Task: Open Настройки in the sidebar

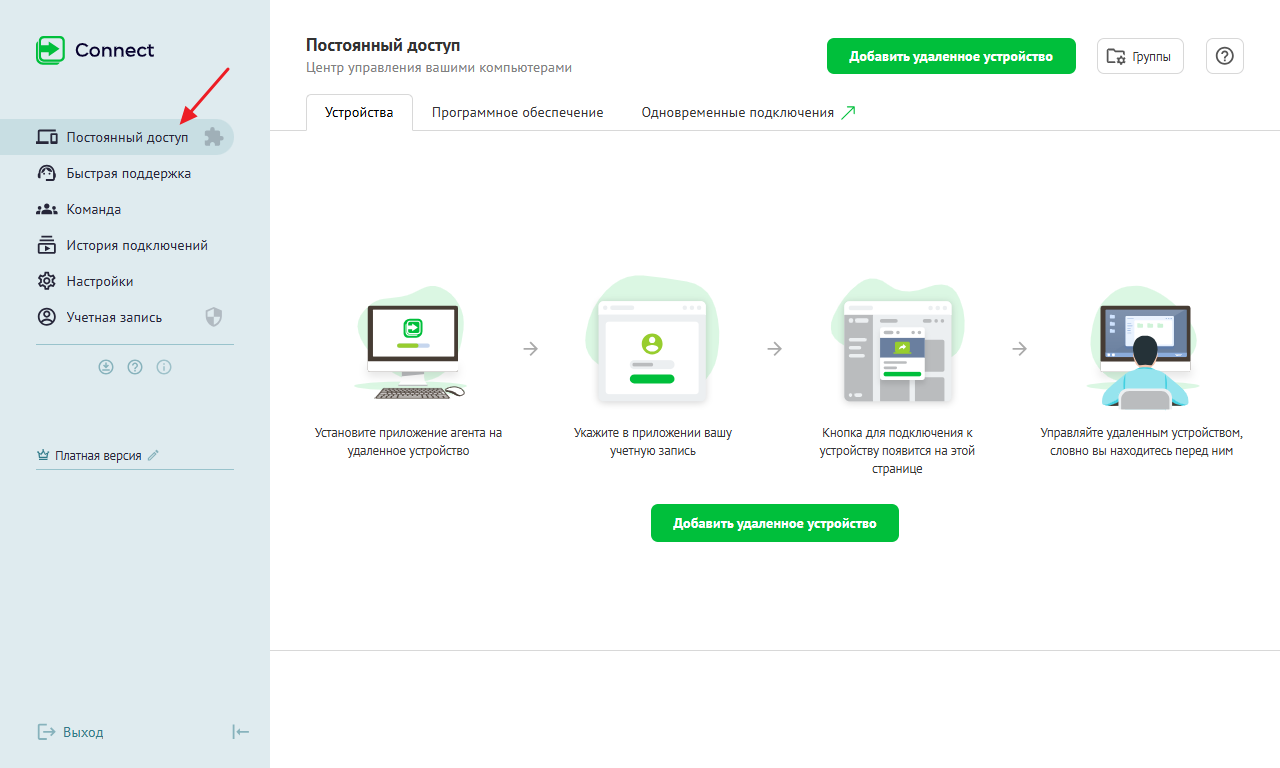Action: pyautogui.click(x=99, y=281)
